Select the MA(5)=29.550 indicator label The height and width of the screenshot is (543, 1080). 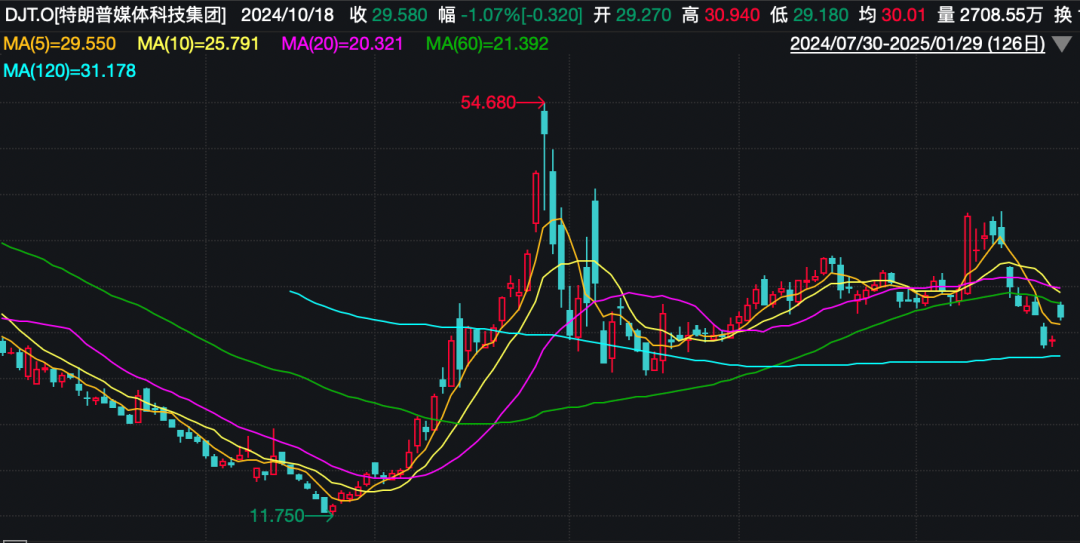click(x=60, y=44)
